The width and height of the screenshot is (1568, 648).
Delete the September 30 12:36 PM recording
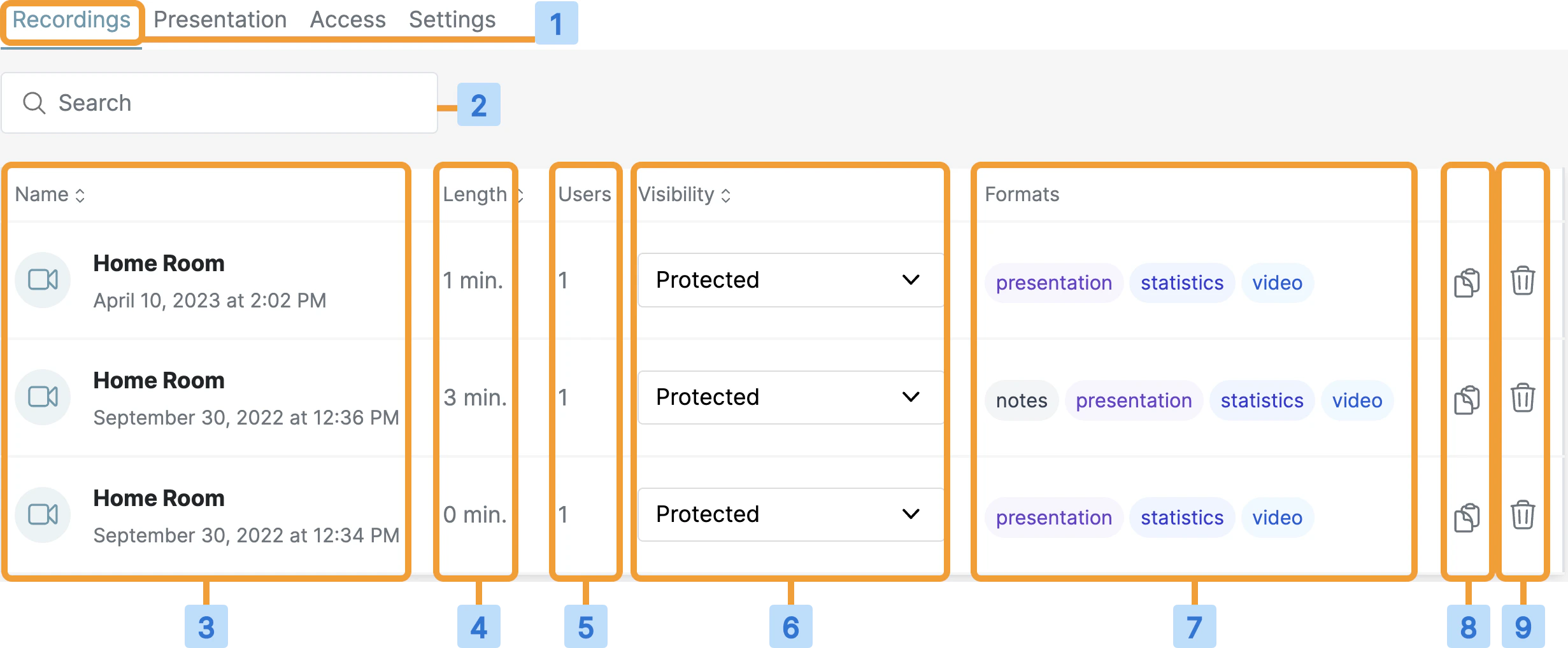[1523, 397]
